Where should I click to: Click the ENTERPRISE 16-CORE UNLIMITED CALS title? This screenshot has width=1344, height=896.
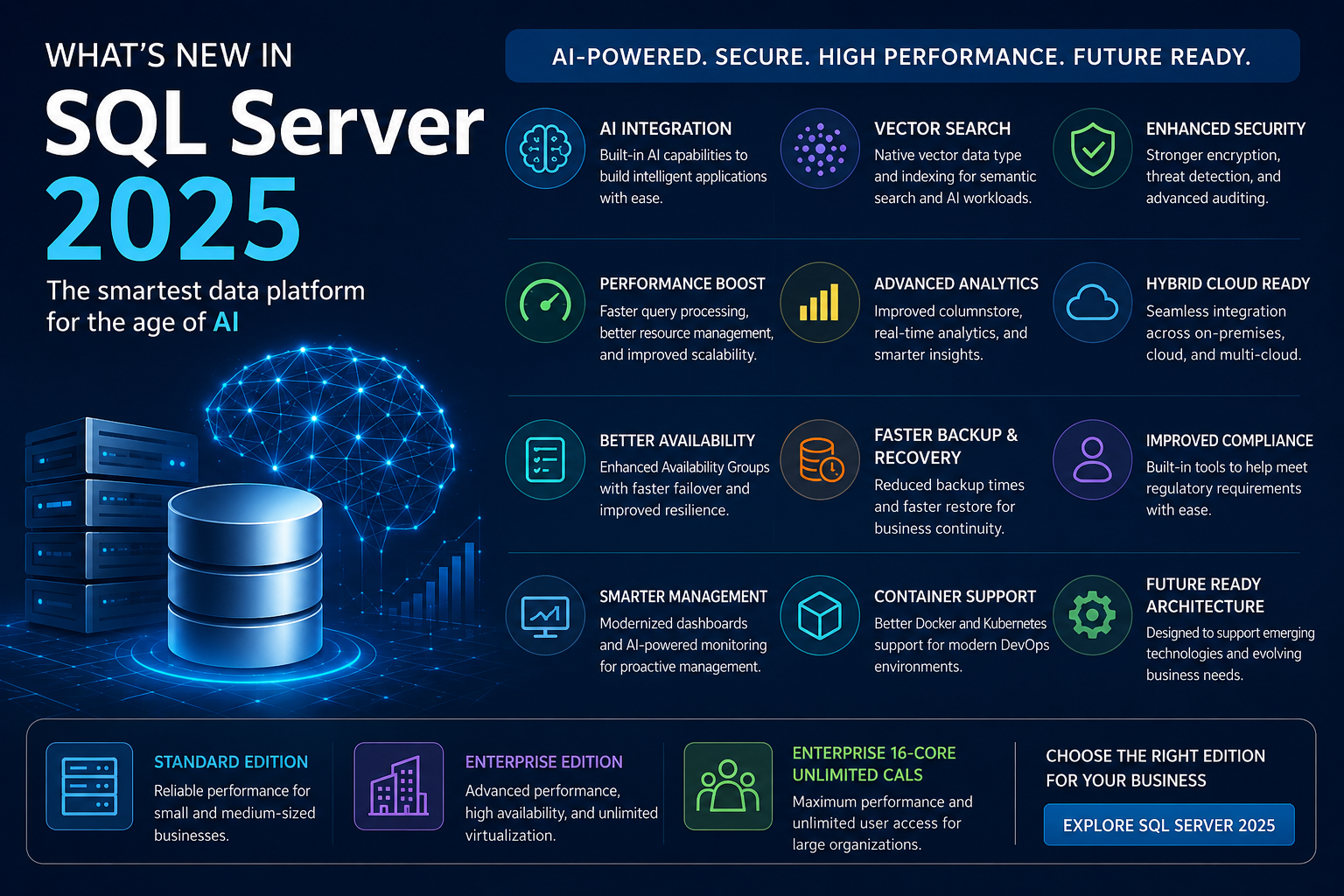(x=874, y=764)
